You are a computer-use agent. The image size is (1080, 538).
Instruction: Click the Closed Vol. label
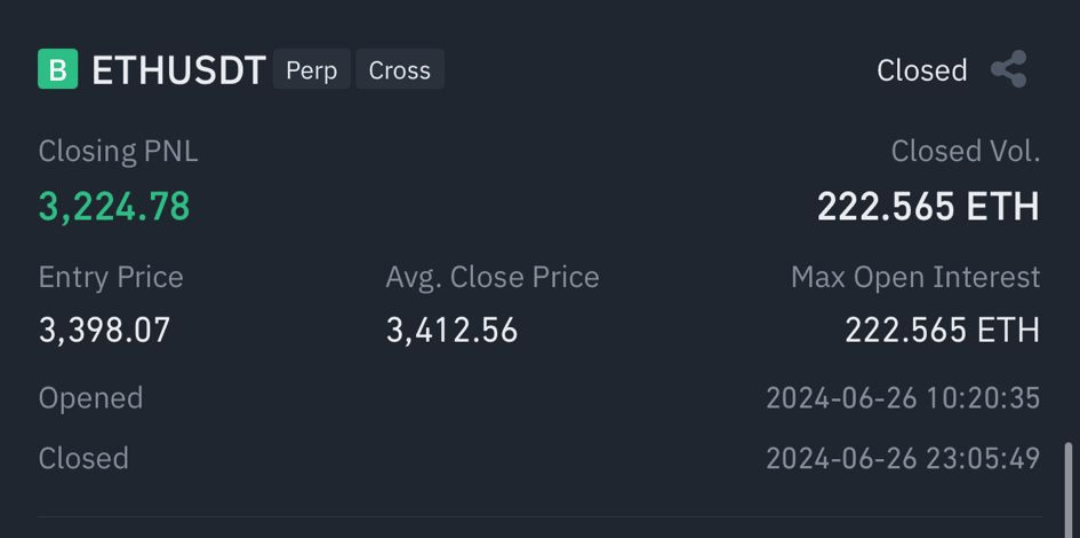(965, 152)
